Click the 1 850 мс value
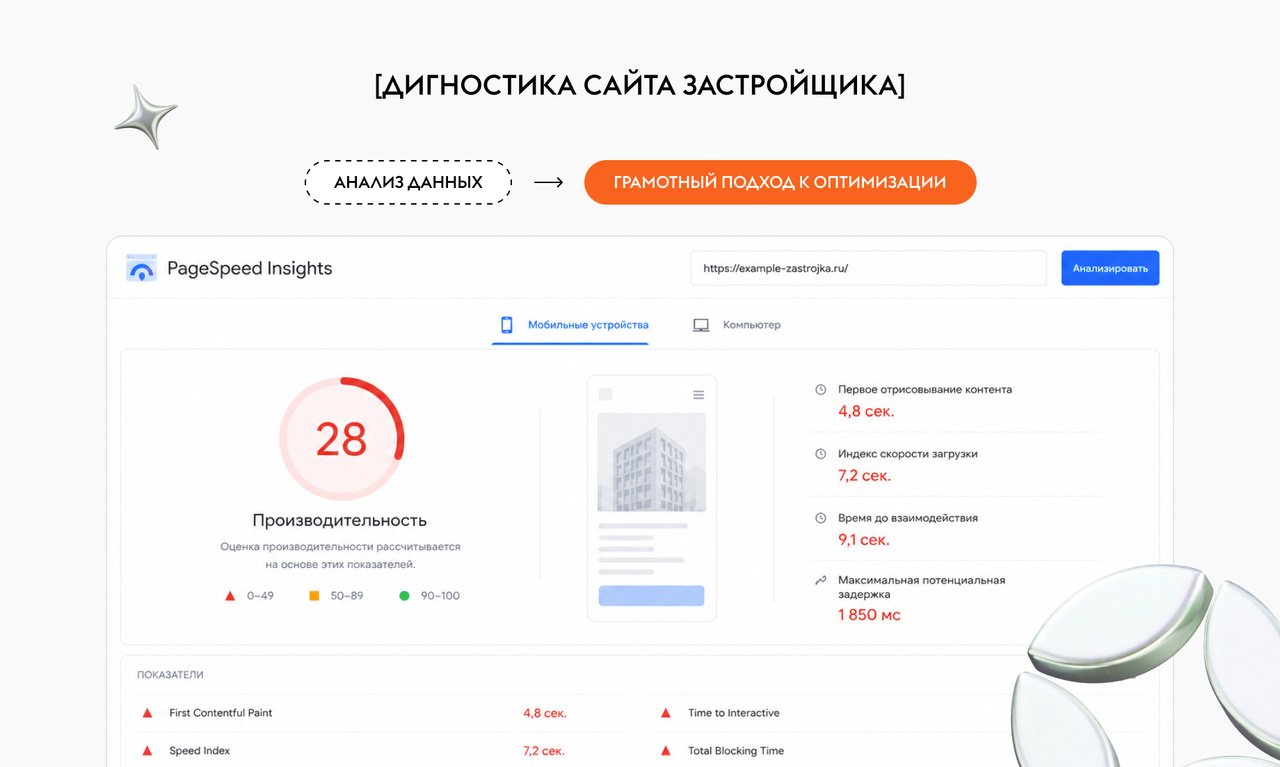Screen dimensions: 1280x767 coord(869,615)
